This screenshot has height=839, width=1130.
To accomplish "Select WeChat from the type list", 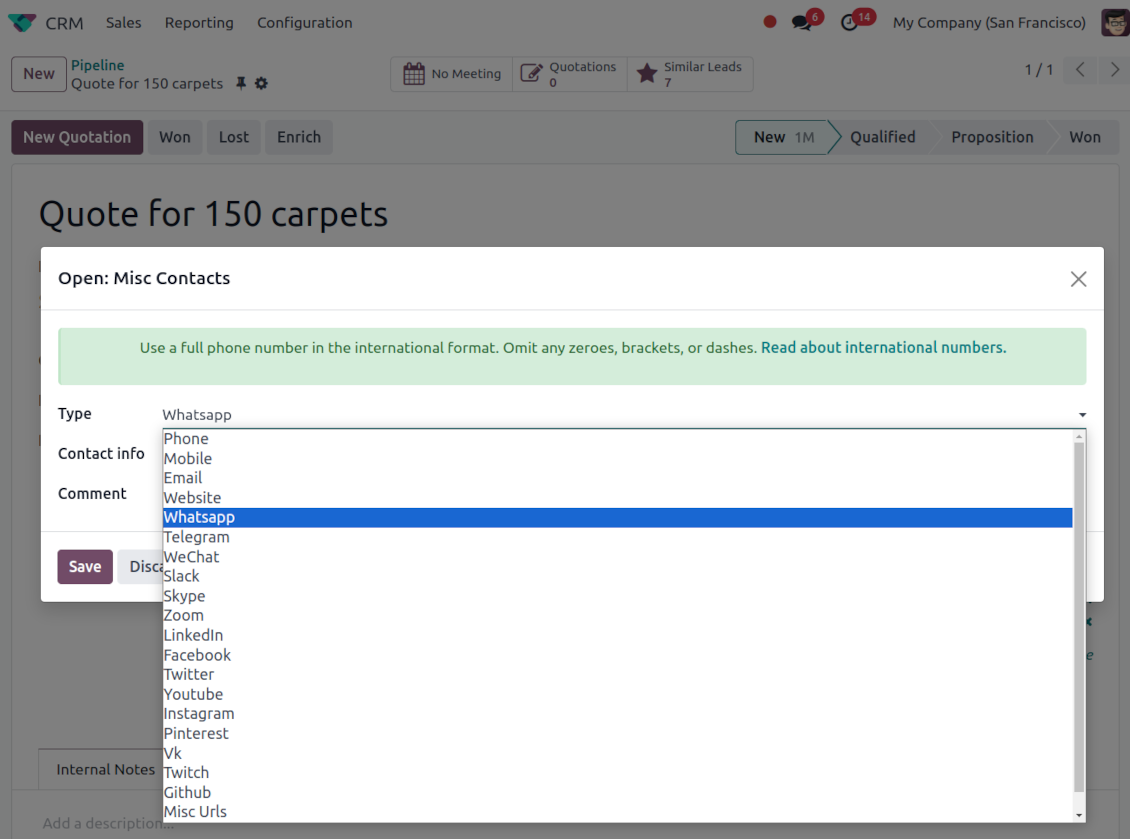I will [618, 557].
